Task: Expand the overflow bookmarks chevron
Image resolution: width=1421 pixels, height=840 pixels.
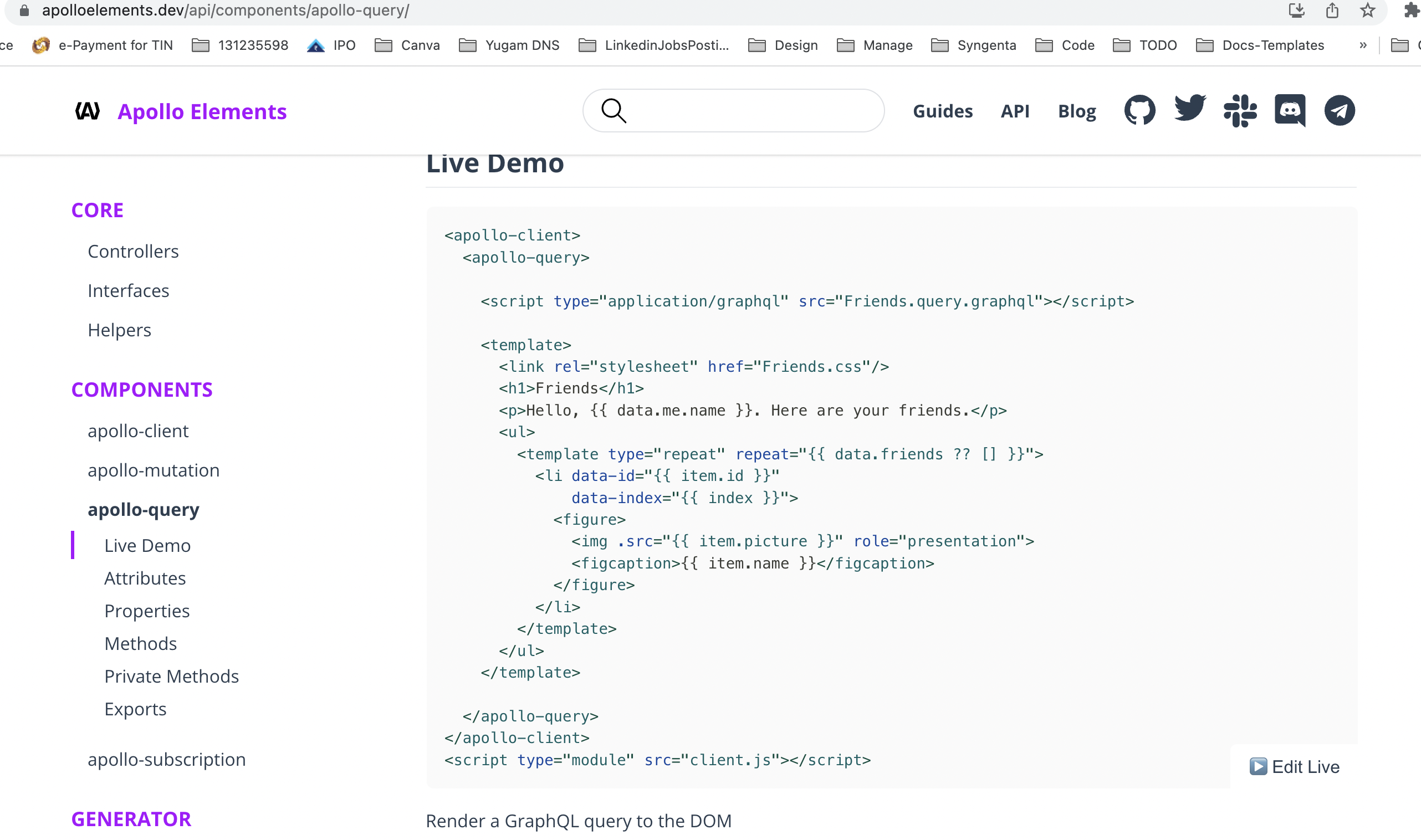Action: click(x=1364, y=45)
